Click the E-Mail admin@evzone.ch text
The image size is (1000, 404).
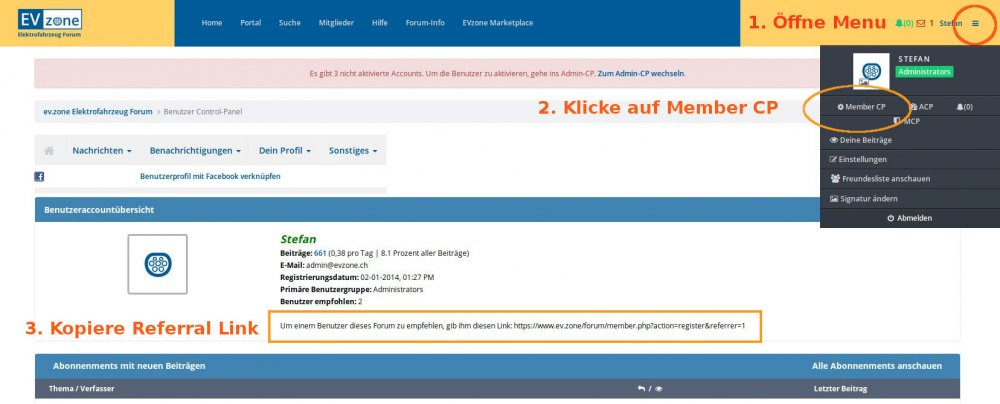point(324,266)
